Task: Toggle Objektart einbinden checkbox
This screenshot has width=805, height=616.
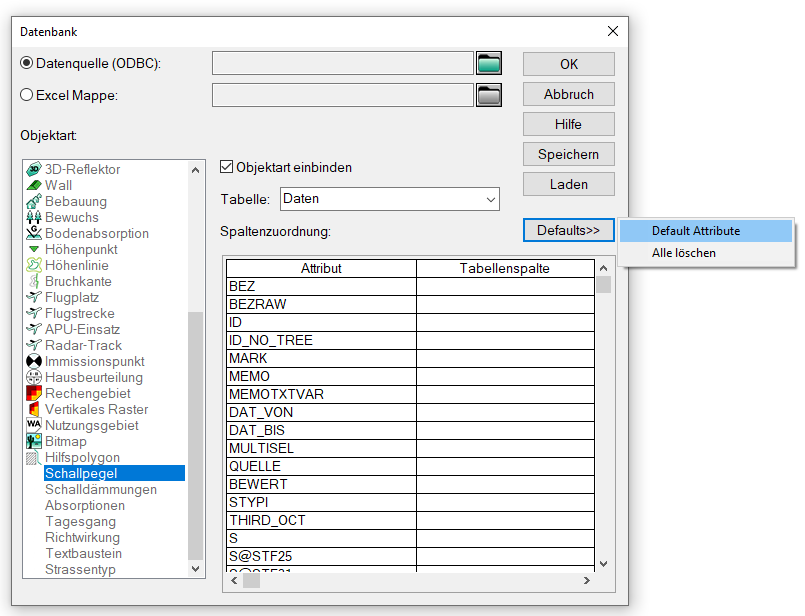Action: (226, 167)
